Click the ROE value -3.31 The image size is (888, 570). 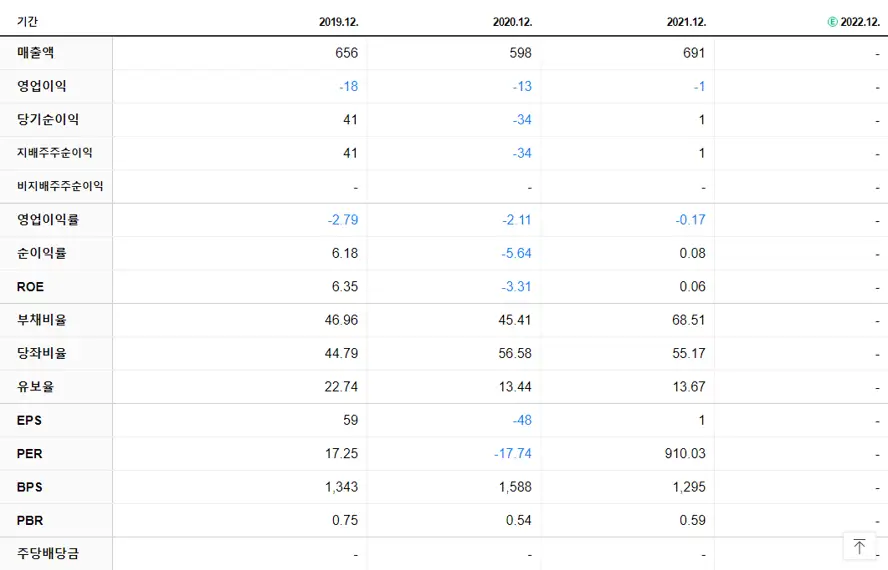pyautogui.click(x=516, y=287)
